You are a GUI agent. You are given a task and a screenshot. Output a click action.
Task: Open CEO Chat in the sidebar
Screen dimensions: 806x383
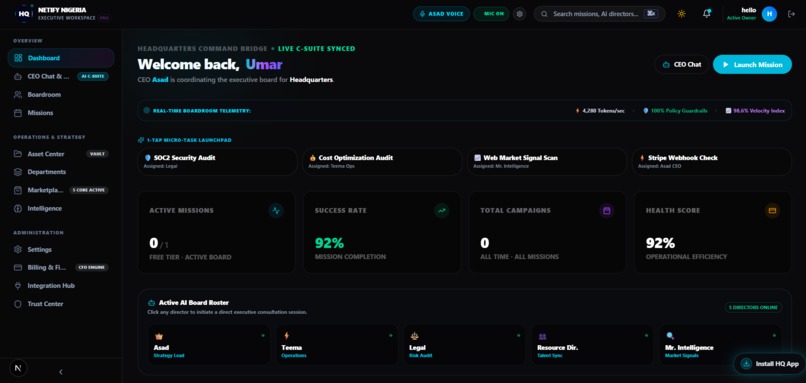61,77
